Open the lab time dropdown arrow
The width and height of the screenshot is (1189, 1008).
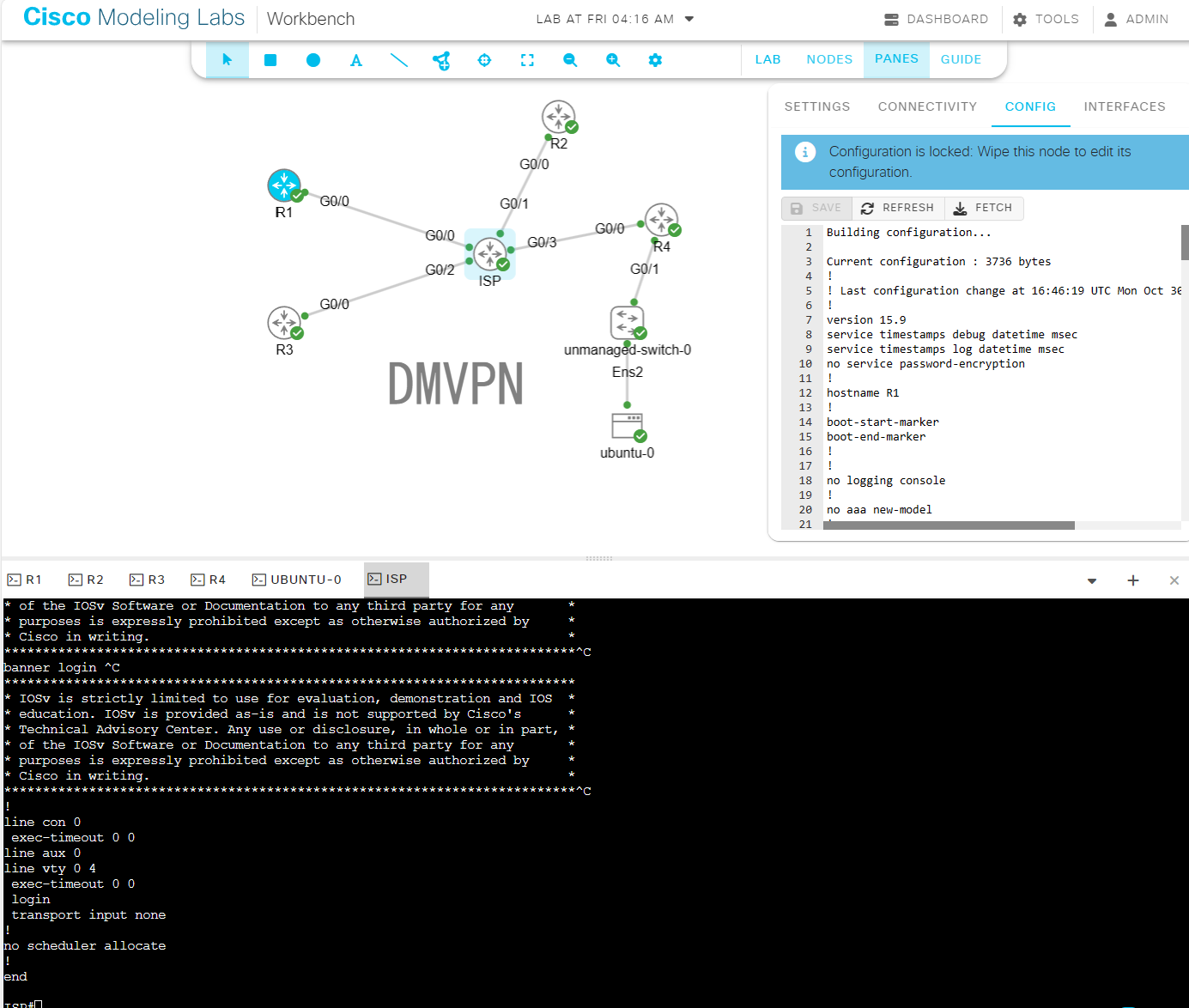click(x=689, y=19)
